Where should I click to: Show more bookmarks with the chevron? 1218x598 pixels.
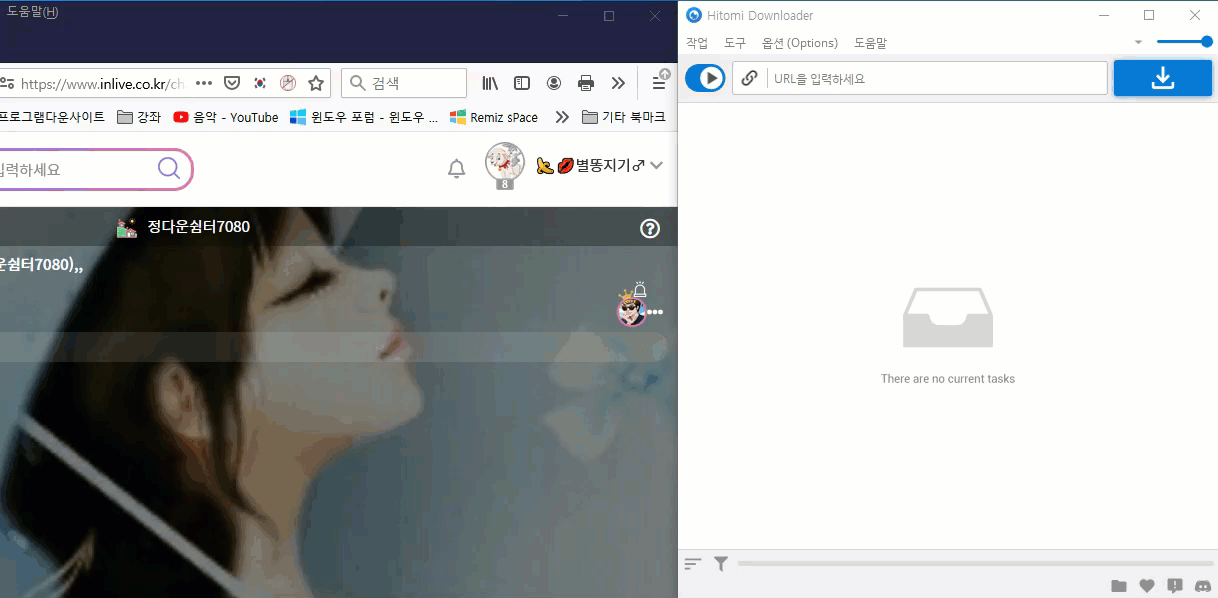(562, 117)
